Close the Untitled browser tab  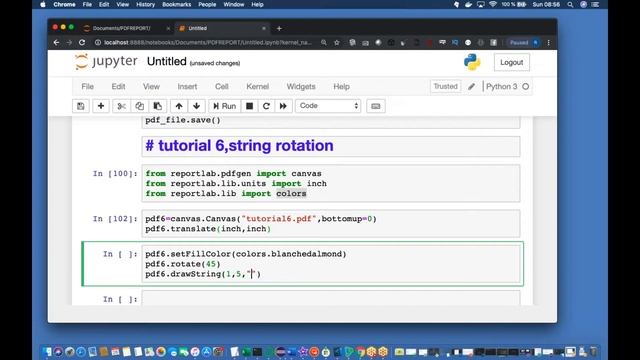click(264, 28)
